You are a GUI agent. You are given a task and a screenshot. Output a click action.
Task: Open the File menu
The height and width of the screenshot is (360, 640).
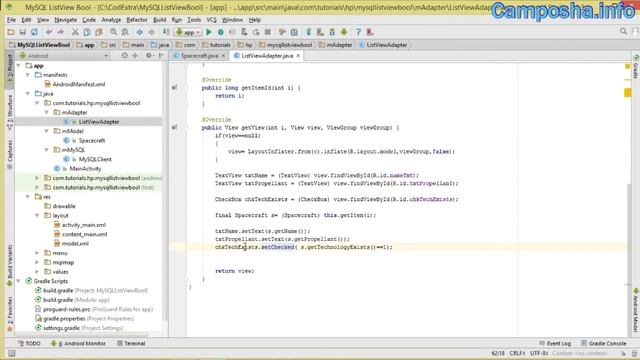(11, 20)
